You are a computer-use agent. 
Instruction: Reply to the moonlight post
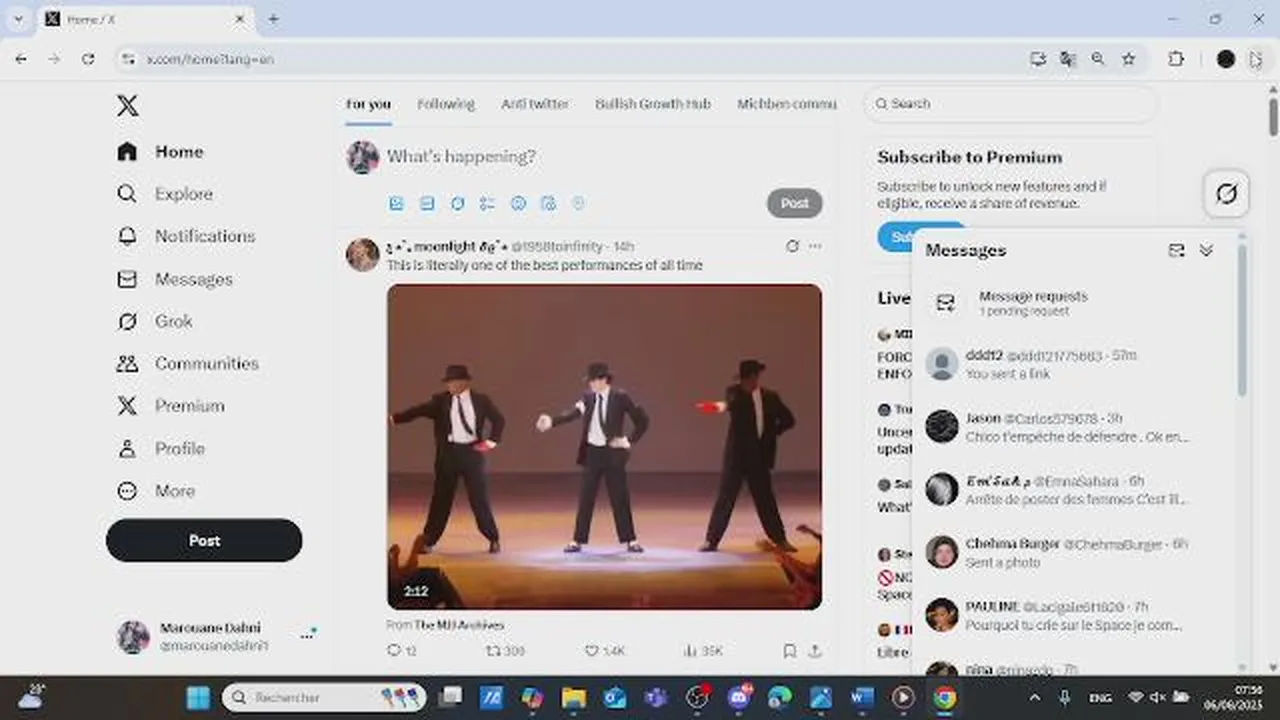pos(401,650)
